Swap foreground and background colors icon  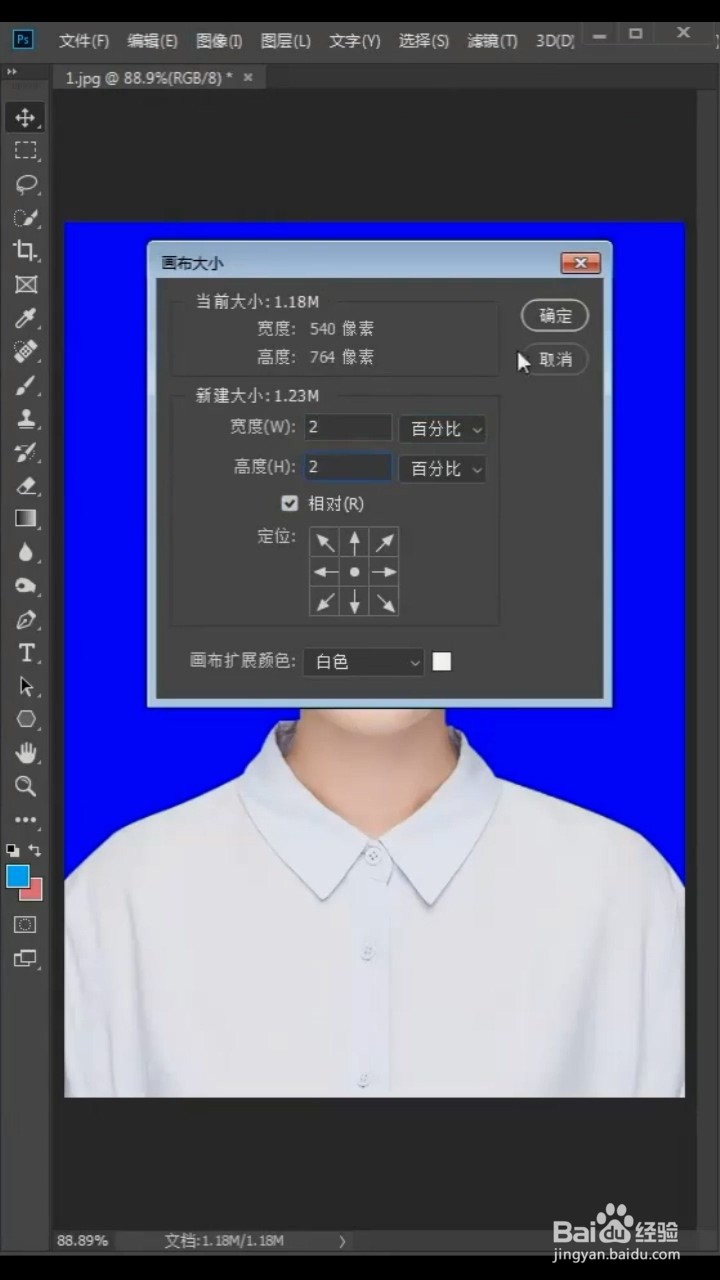click(x=35, y=850)
